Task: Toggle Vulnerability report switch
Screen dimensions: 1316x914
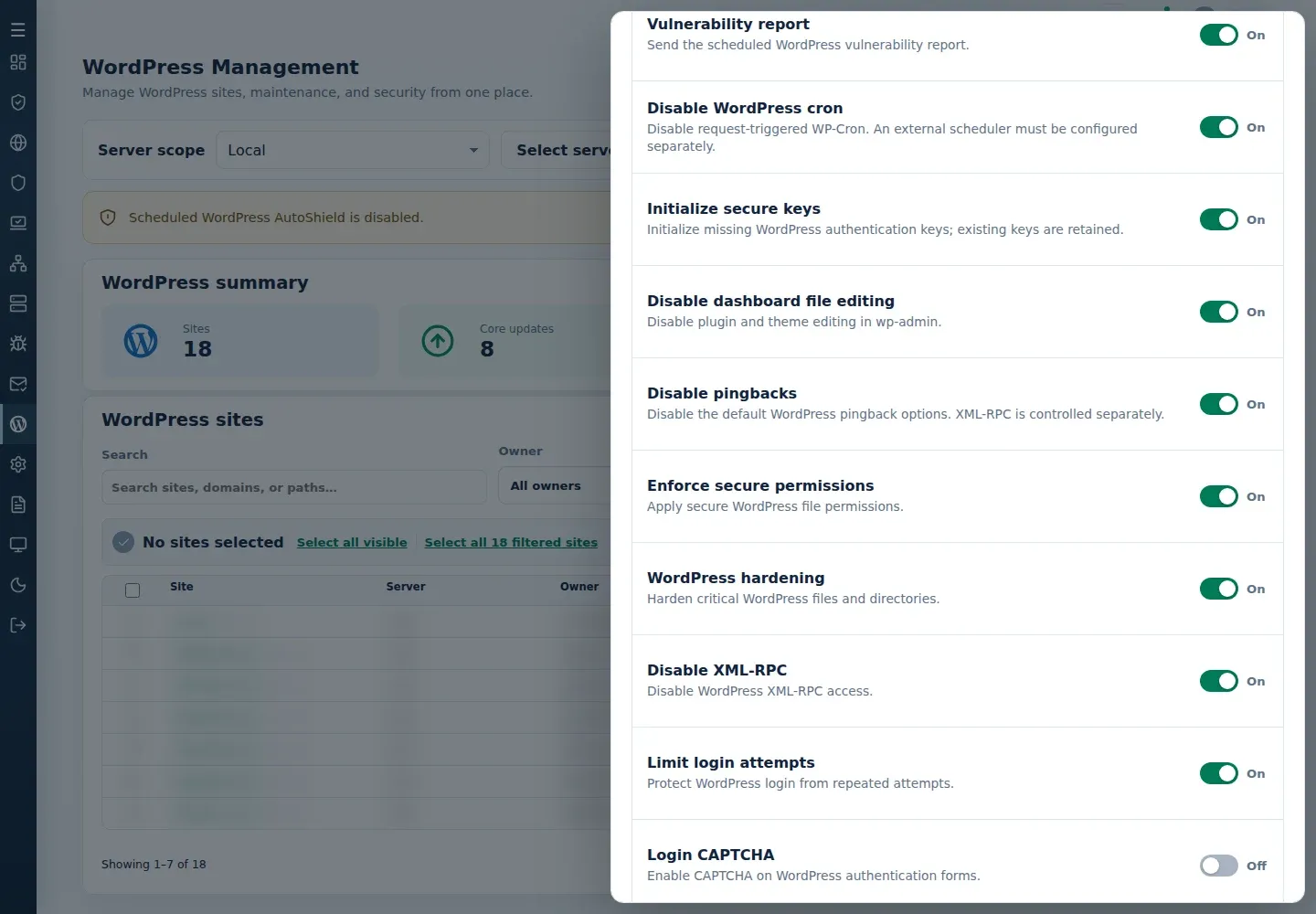Action: tap(1219, 35)
